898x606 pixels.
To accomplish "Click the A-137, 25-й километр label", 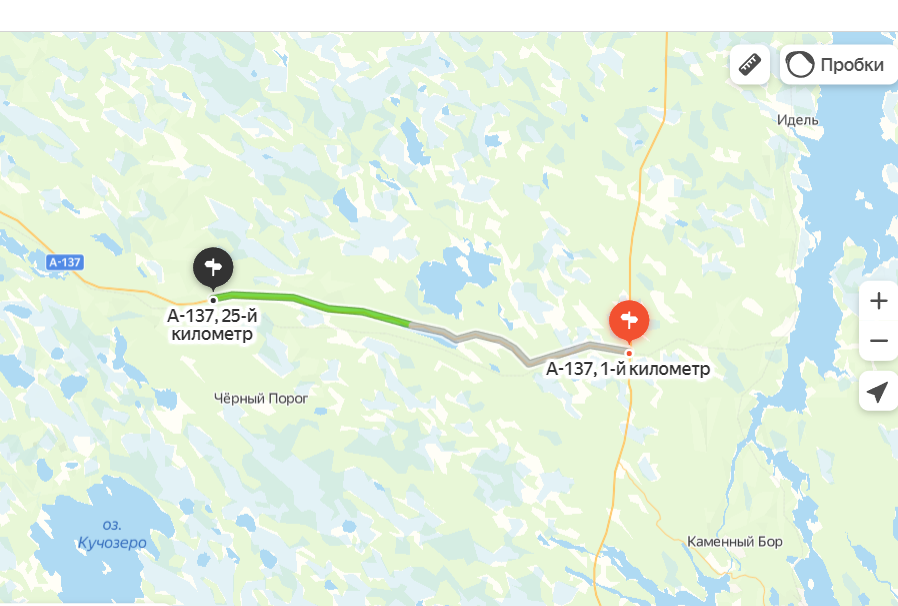I will [212, 325].
